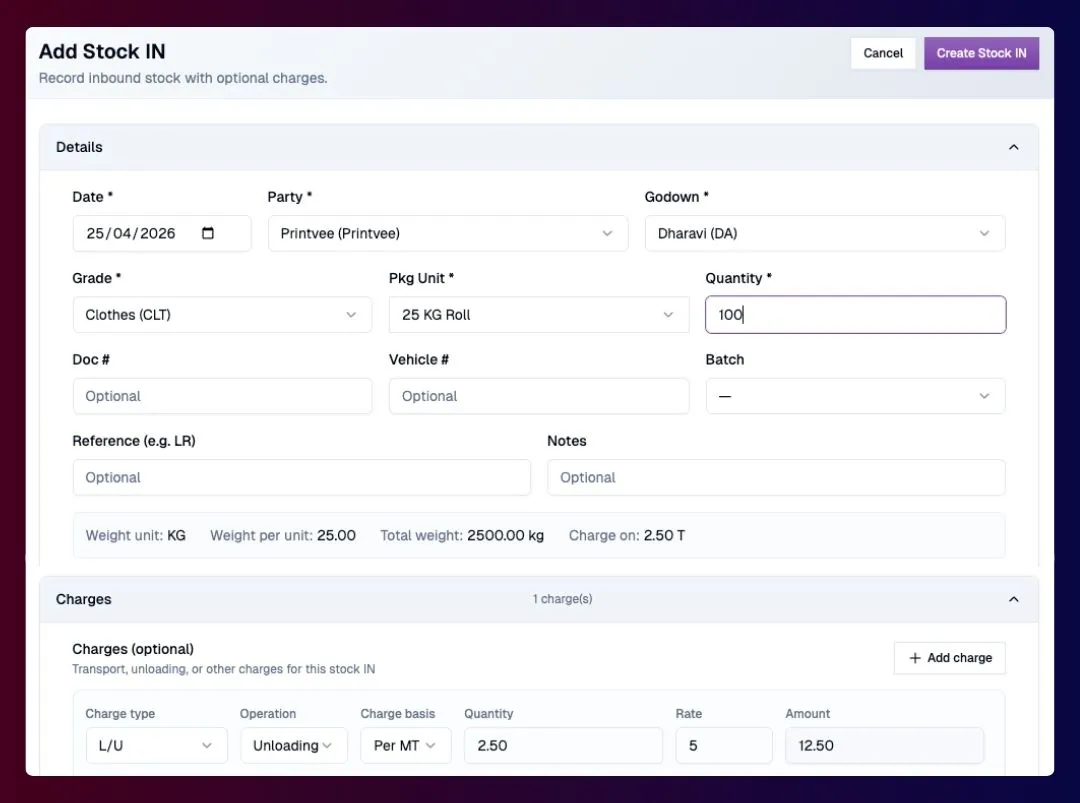Open the Godown dropdown showing Dharavi (DA)
1080x803 pixels.
824,233
